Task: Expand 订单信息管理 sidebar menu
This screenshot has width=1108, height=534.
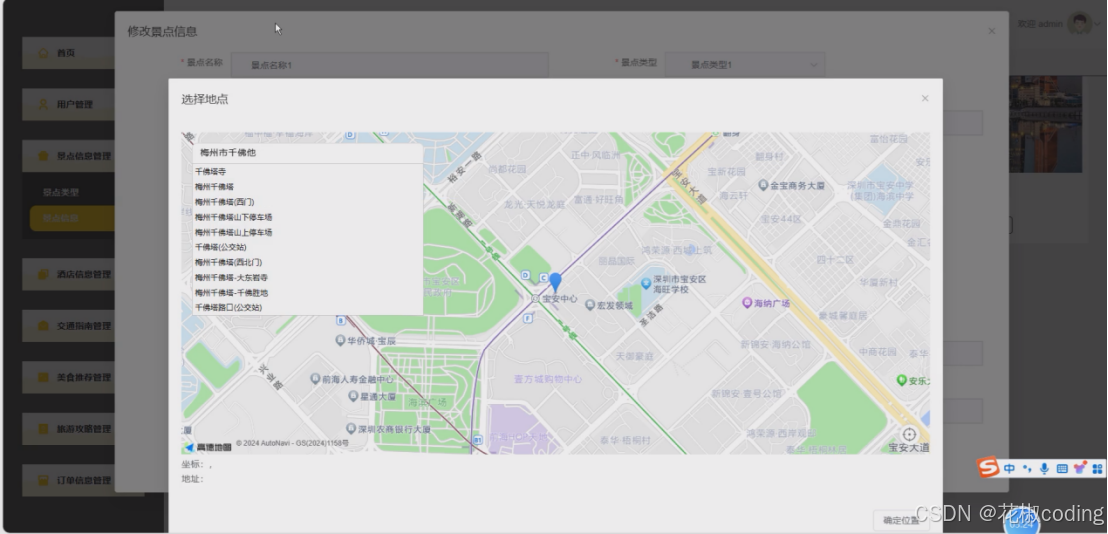Action: tap(69, 480)
